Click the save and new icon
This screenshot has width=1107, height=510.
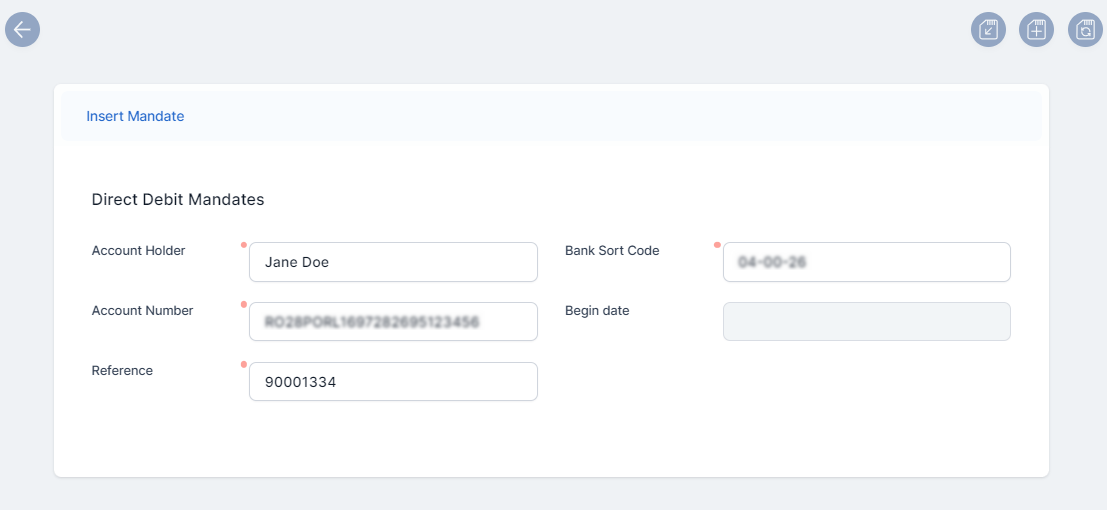click(1036, 30)
